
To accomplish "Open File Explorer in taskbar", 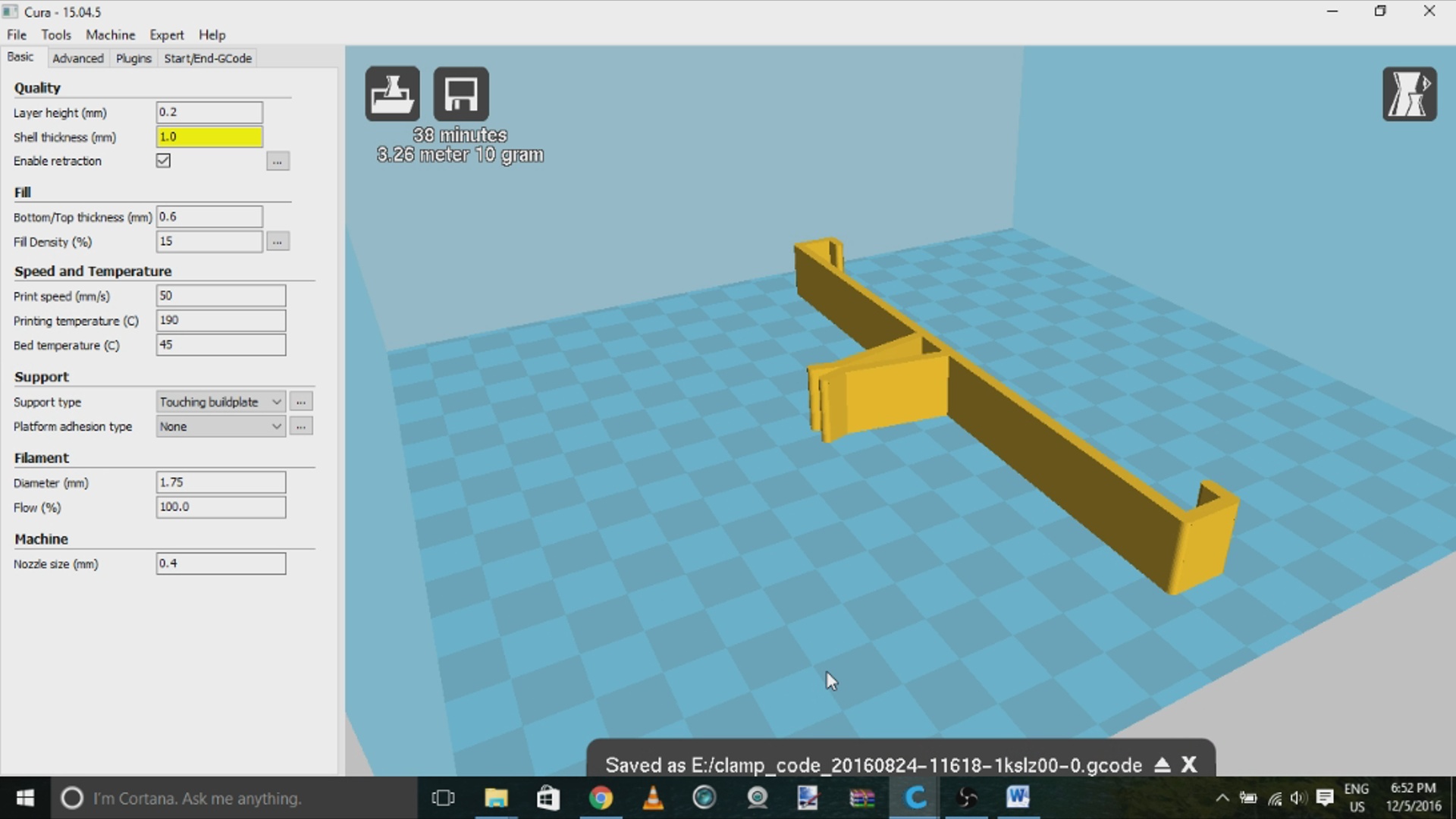I will [496, 798].
